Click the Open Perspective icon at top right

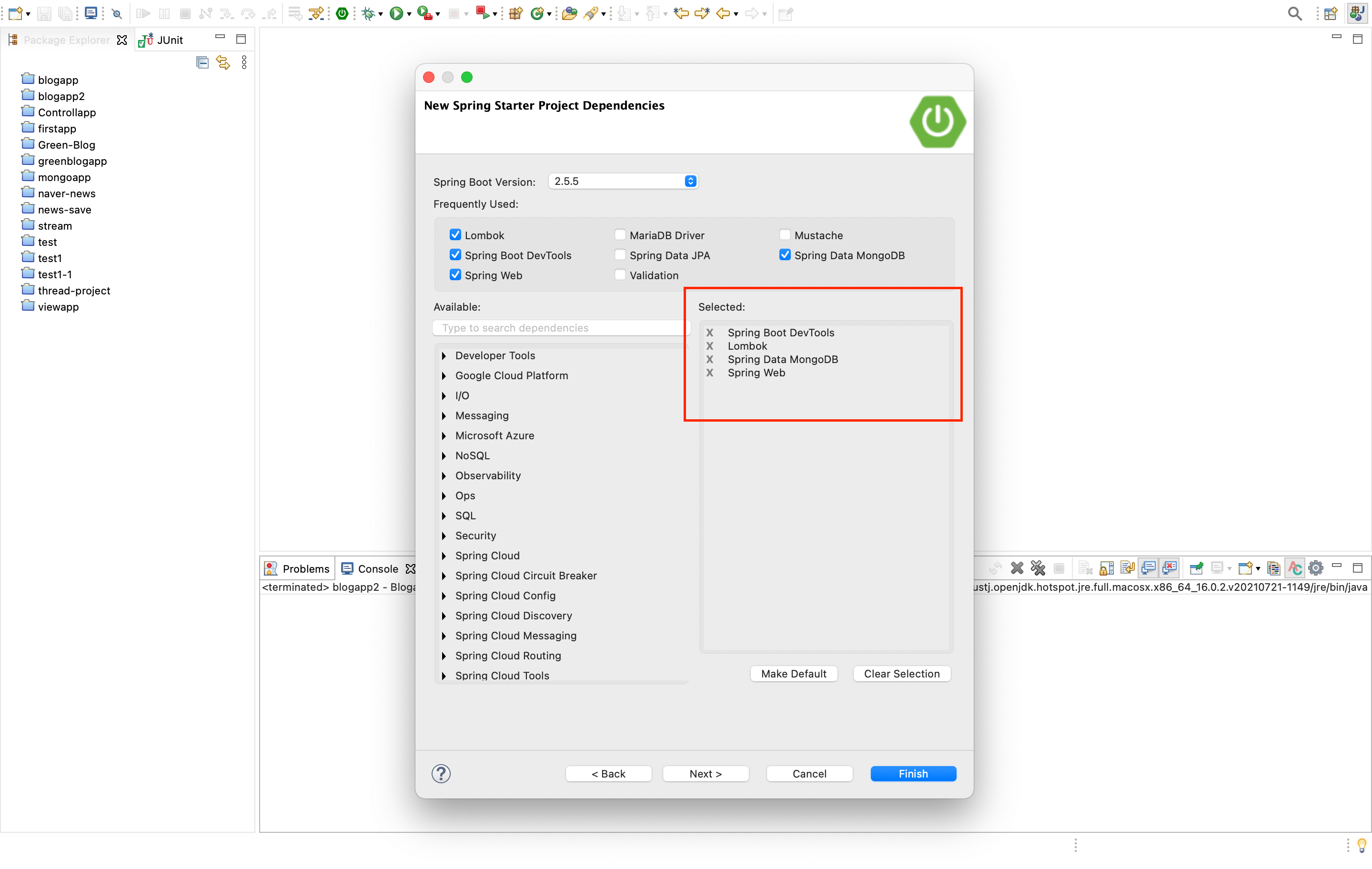(1331, 13)
